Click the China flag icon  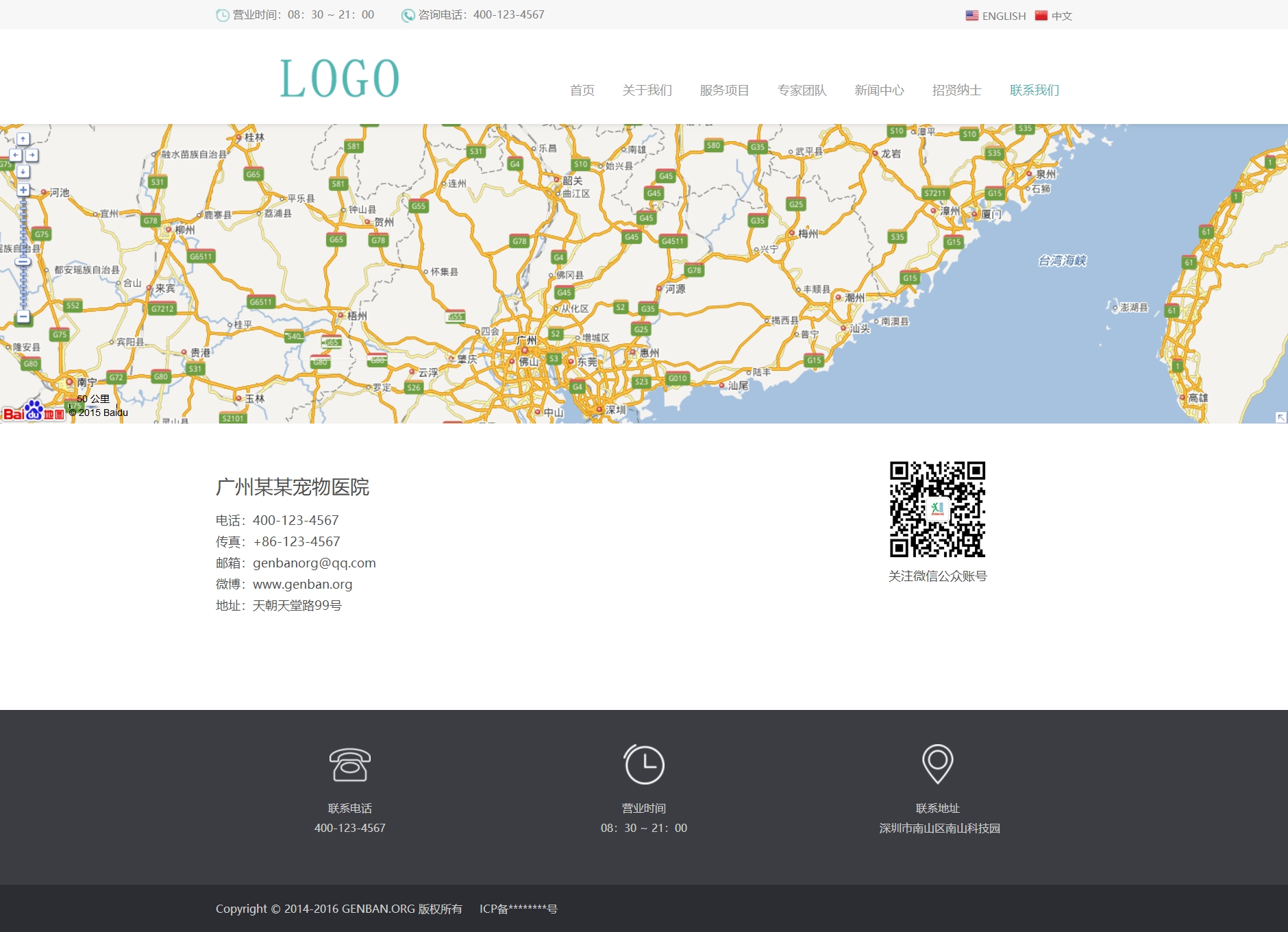pos(1041,16)
